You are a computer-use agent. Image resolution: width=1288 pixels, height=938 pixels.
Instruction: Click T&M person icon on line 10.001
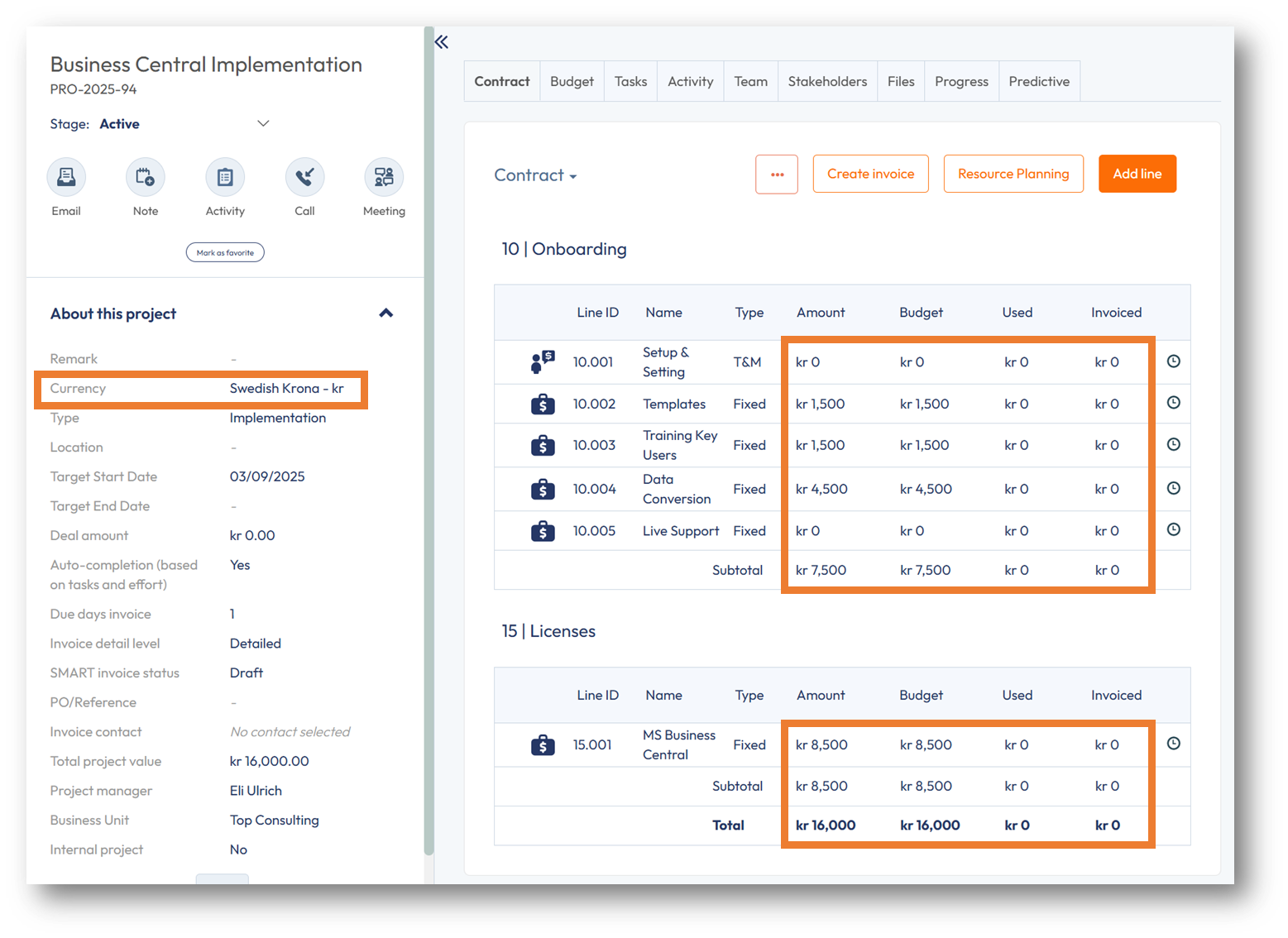(543, 361)
